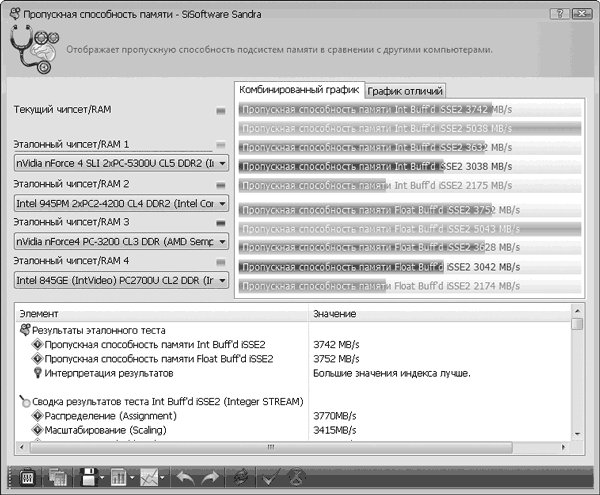The width and height of the screenshot is (600, 495).
Task: Click the forward arrow toolbar icon
Action: (x=210, y=477)
